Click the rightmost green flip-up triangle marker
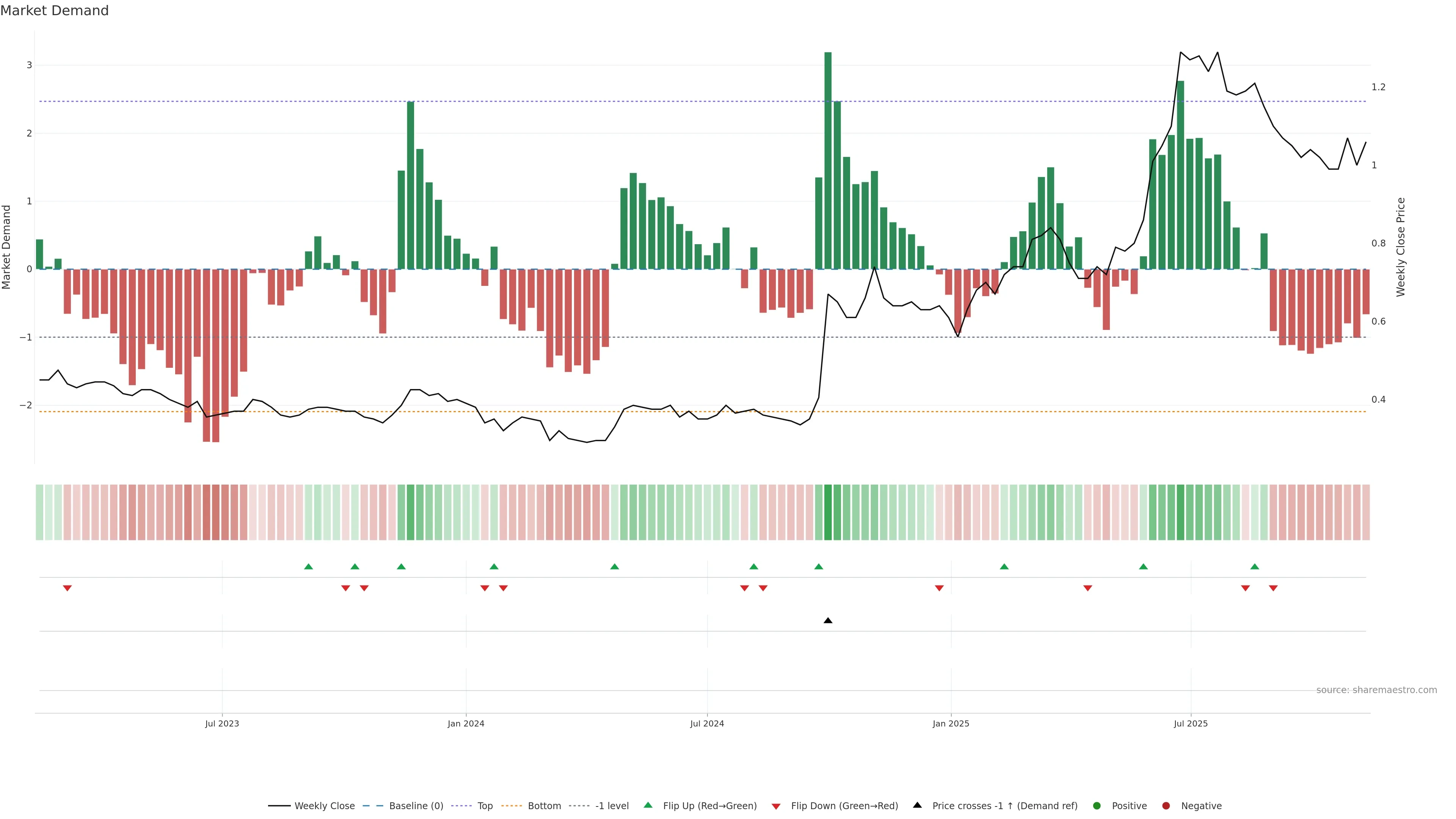The height and width of the screenshot is (819, 1456). (x=1255, y=566)
